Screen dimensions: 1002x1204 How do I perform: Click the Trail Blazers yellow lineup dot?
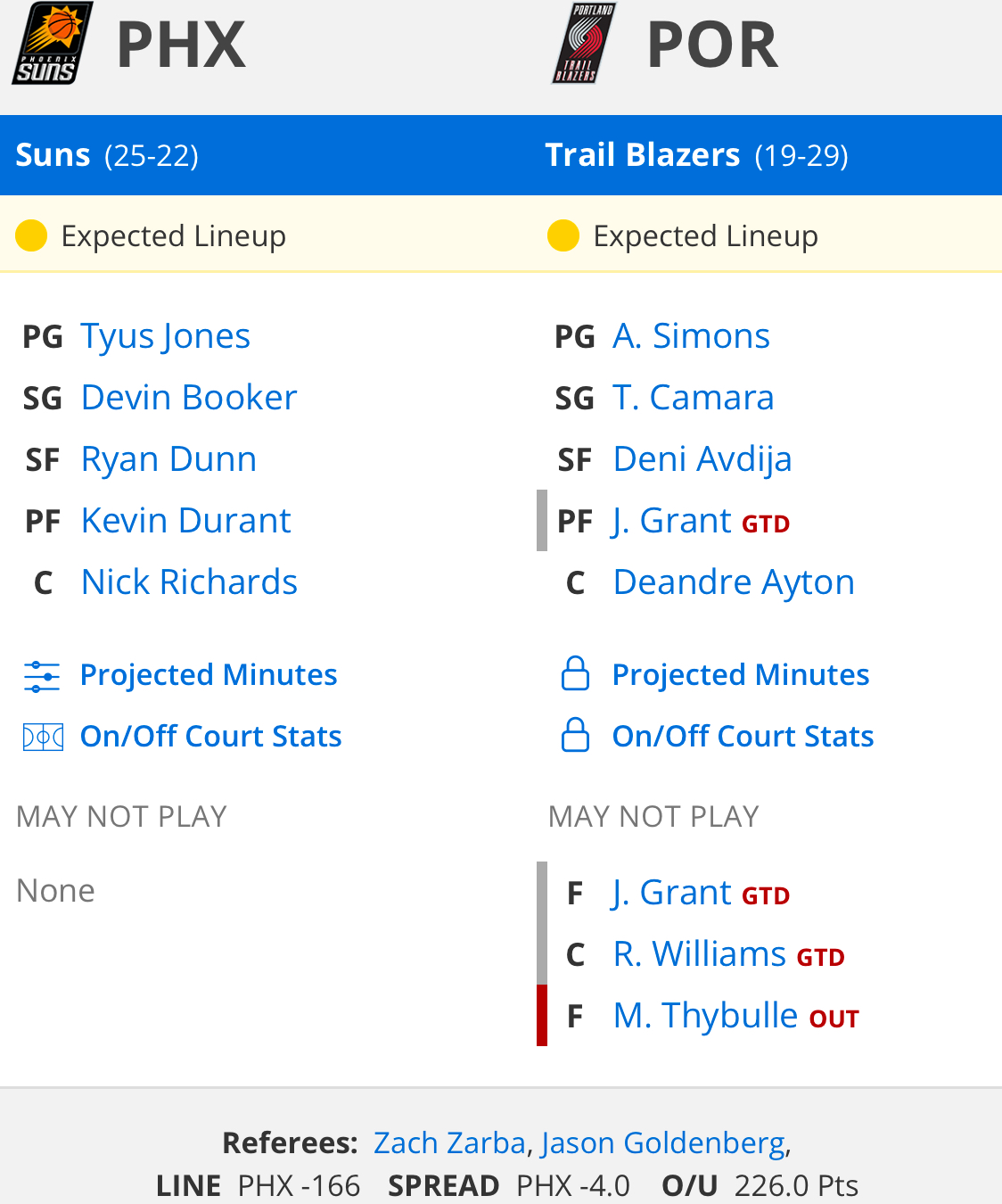click(x=563, y=236)
